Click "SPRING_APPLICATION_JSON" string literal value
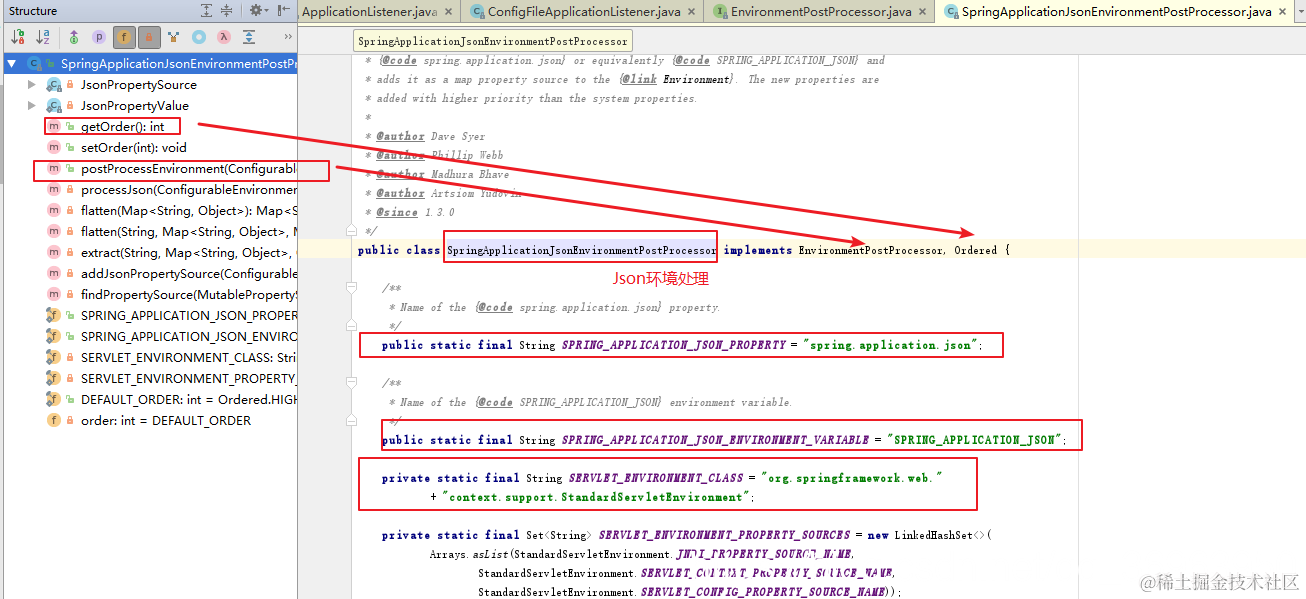1306x599 pixels. click(973, 440)
